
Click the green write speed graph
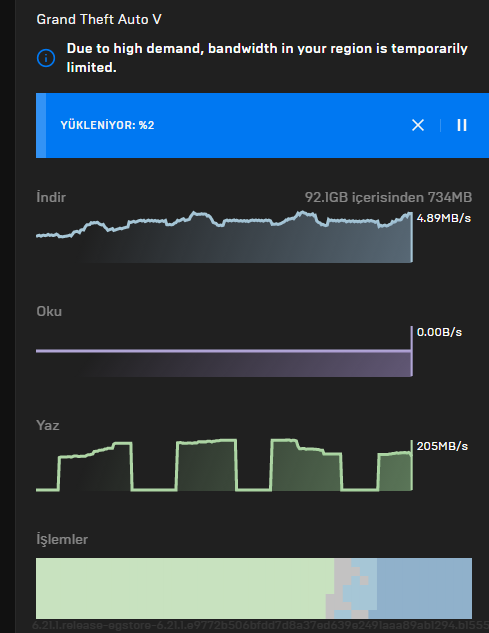(x=225, y=465)
